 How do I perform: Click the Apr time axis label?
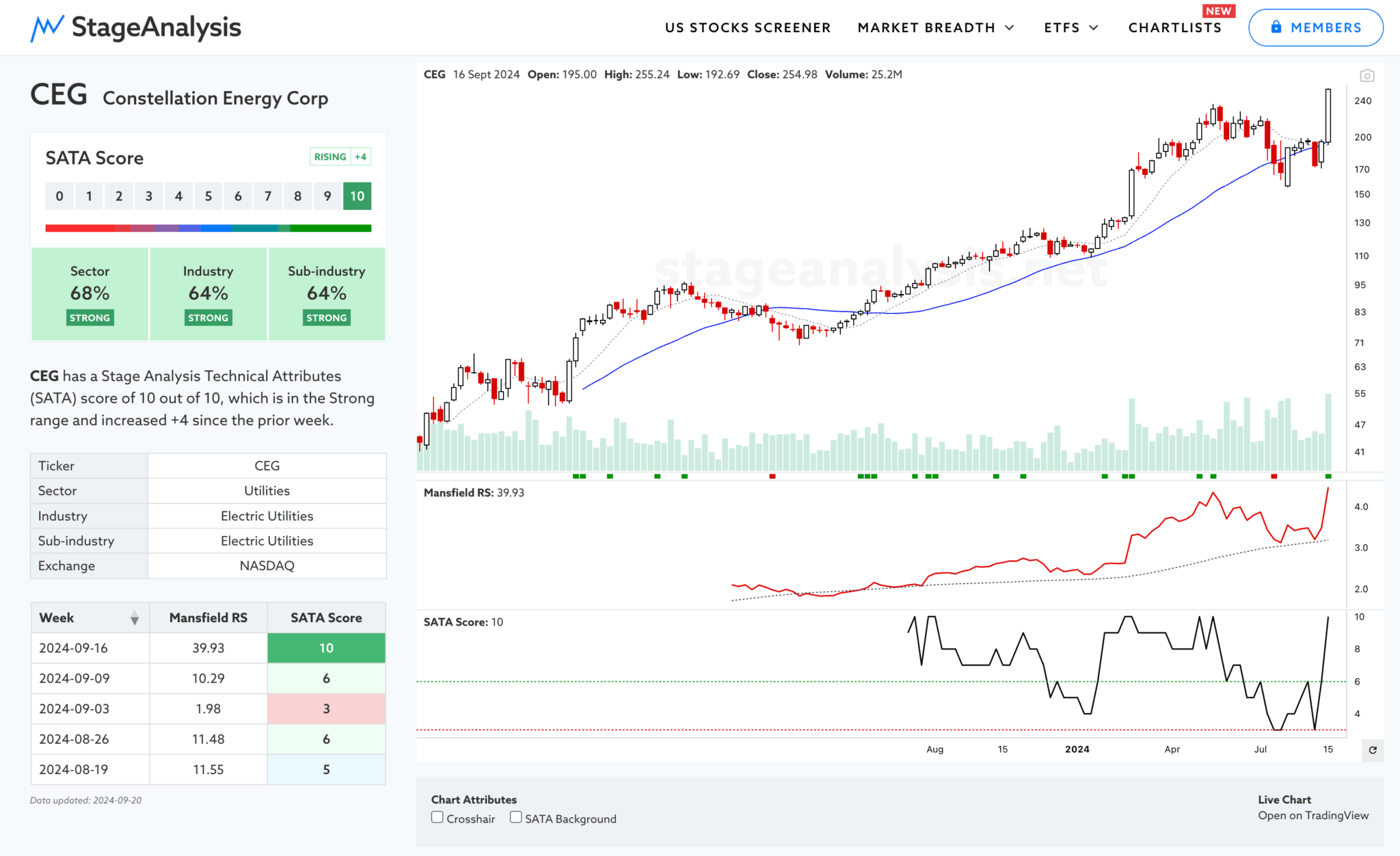tap(1172, 749)
